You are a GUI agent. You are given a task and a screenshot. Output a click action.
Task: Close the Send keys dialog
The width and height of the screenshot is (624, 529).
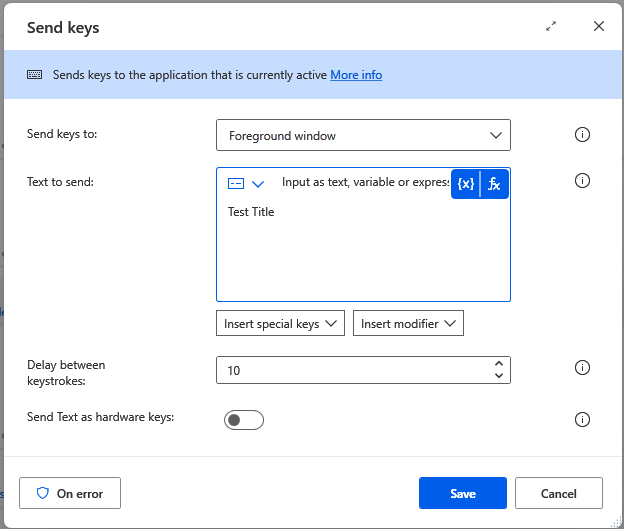[599, 26]
